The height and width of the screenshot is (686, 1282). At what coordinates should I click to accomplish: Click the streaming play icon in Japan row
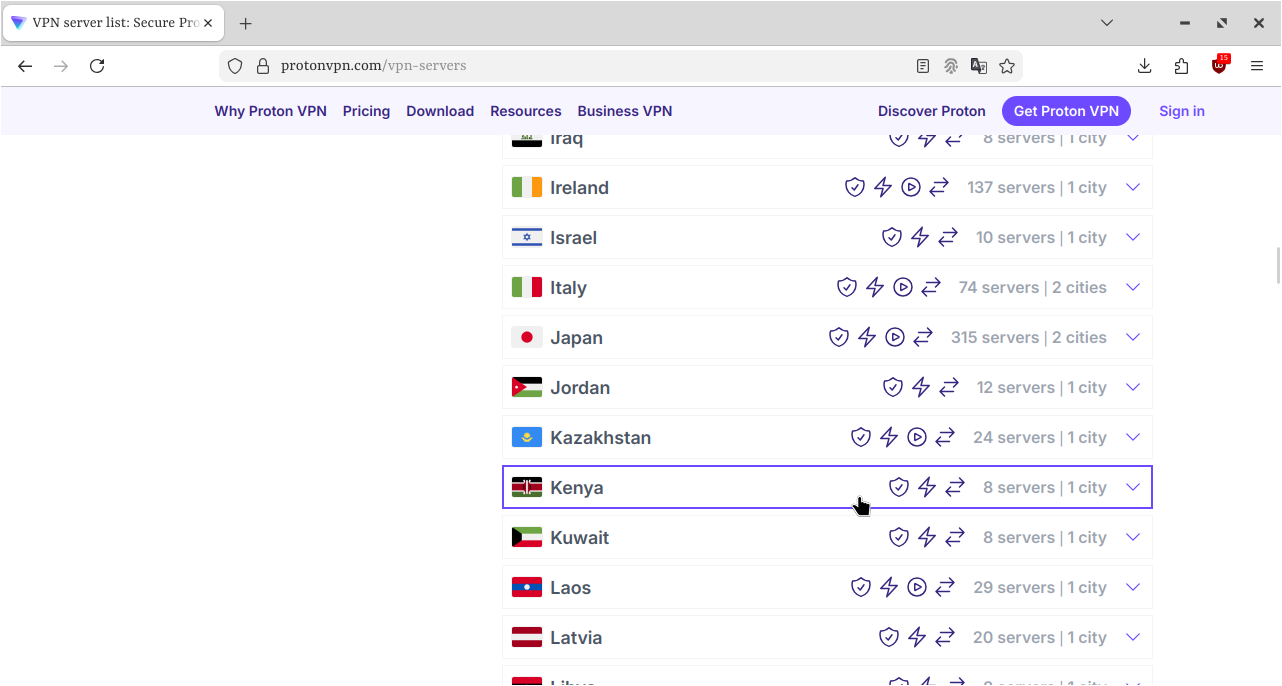(x=895, y=337)
